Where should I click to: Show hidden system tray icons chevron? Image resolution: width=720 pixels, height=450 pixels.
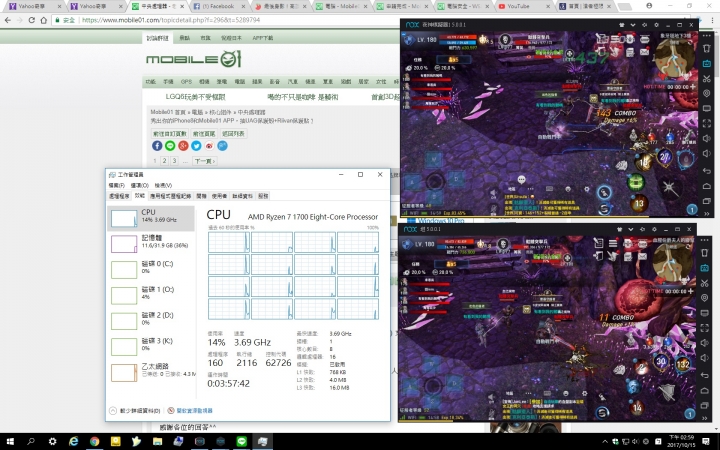pos(605,442)
